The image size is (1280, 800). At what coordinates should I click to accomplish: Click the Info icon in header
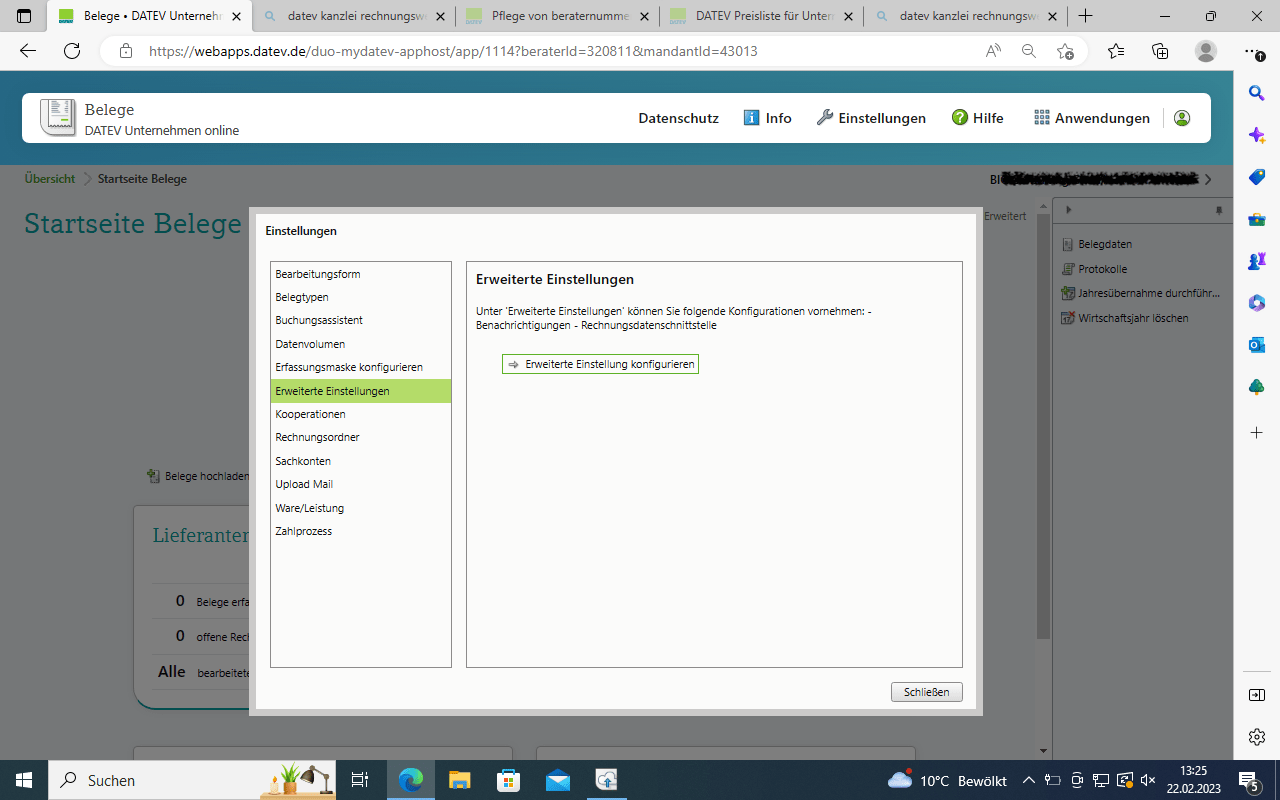(752, 118)
